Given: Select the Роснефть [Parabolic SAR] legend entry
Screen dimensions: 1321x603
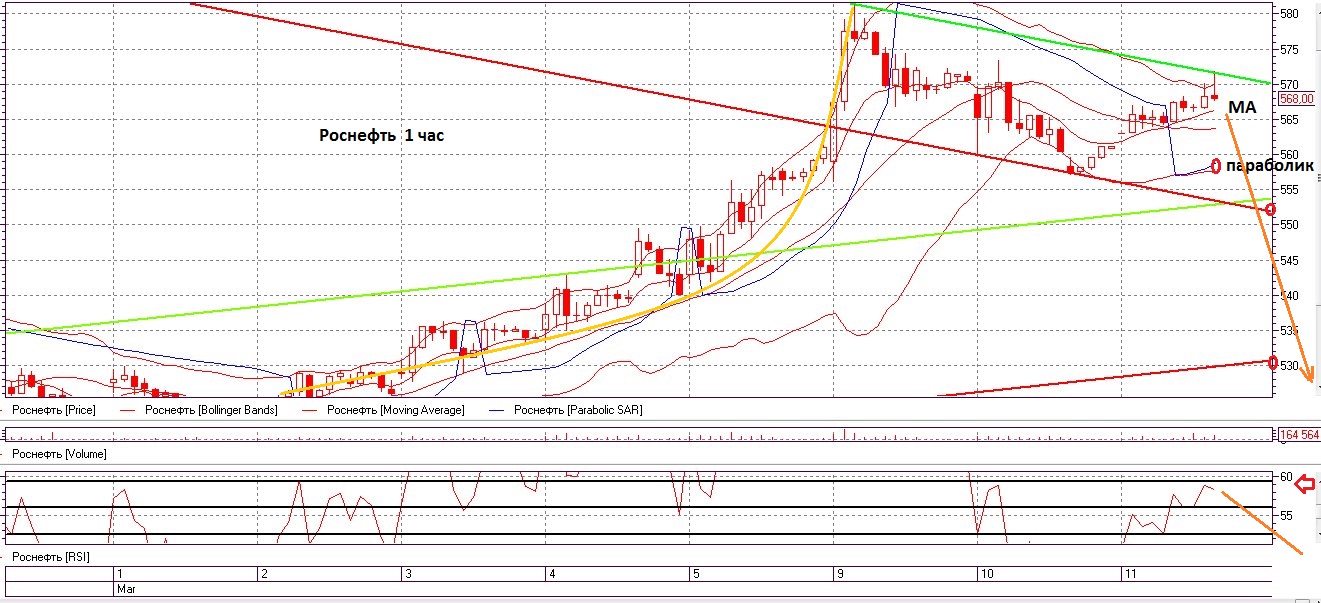Looking at the screenshot, I should [x=578, y=410].
